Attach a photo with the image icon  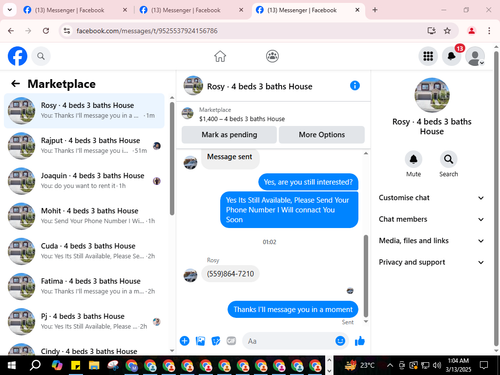pos(200,341)
